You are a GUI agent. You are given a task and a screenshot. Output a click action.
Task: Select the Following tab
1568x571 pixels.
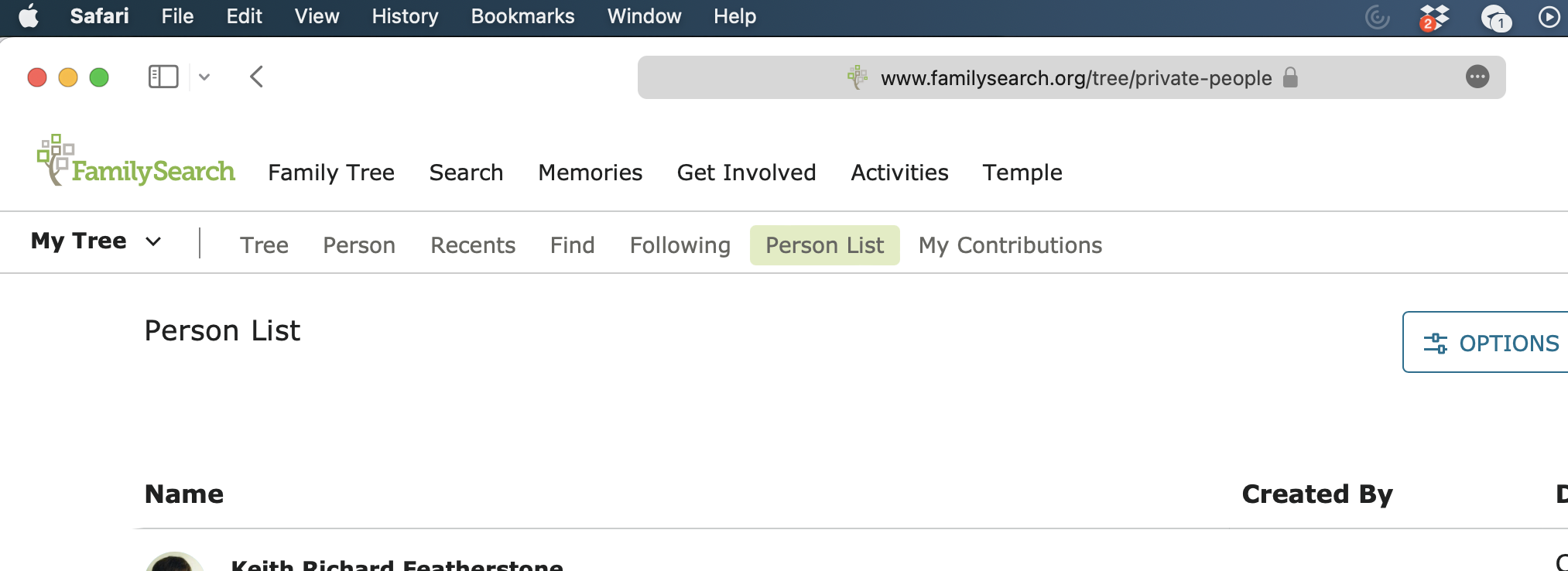click(679, 244)
